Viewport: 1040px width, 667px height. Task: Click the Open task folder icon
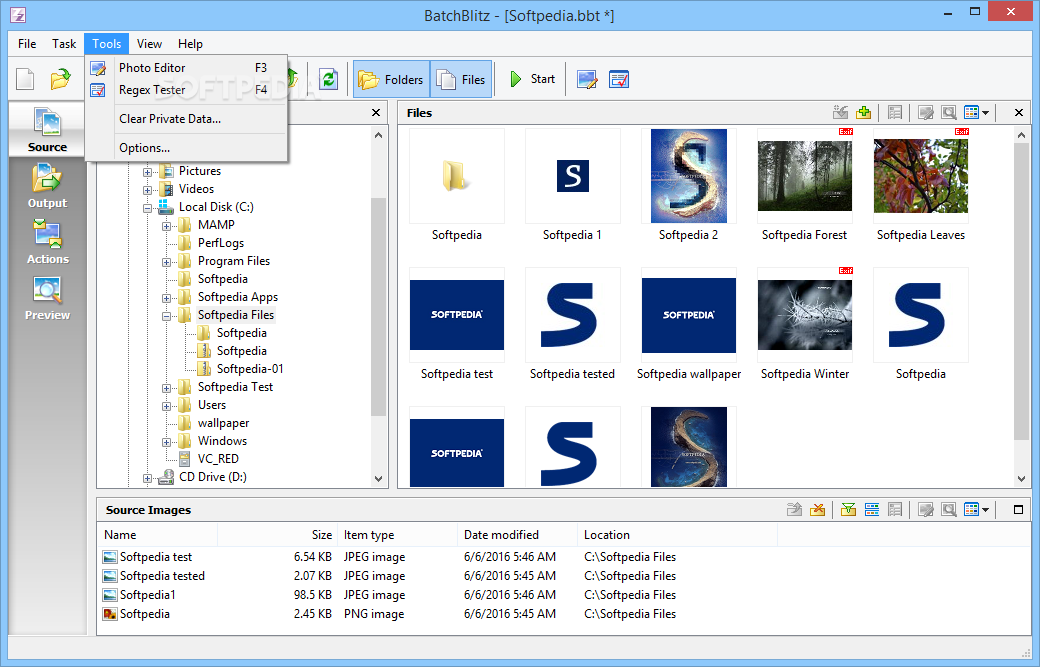[x=60, y=80]
